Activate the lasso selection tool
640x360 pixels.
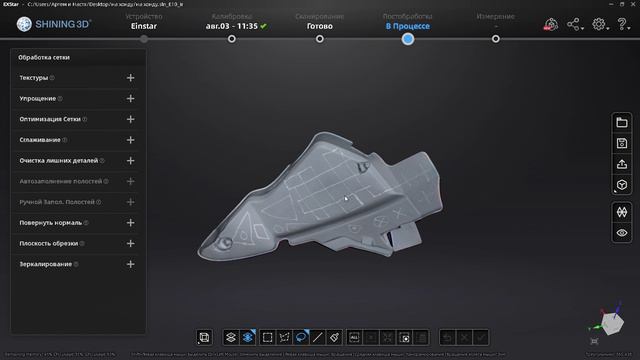click(x=301, y=338)
